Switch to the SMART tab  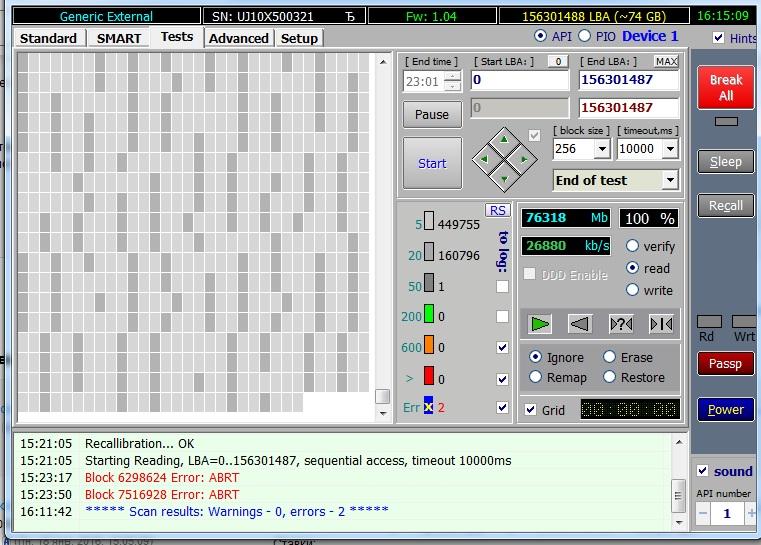(118, 38)
